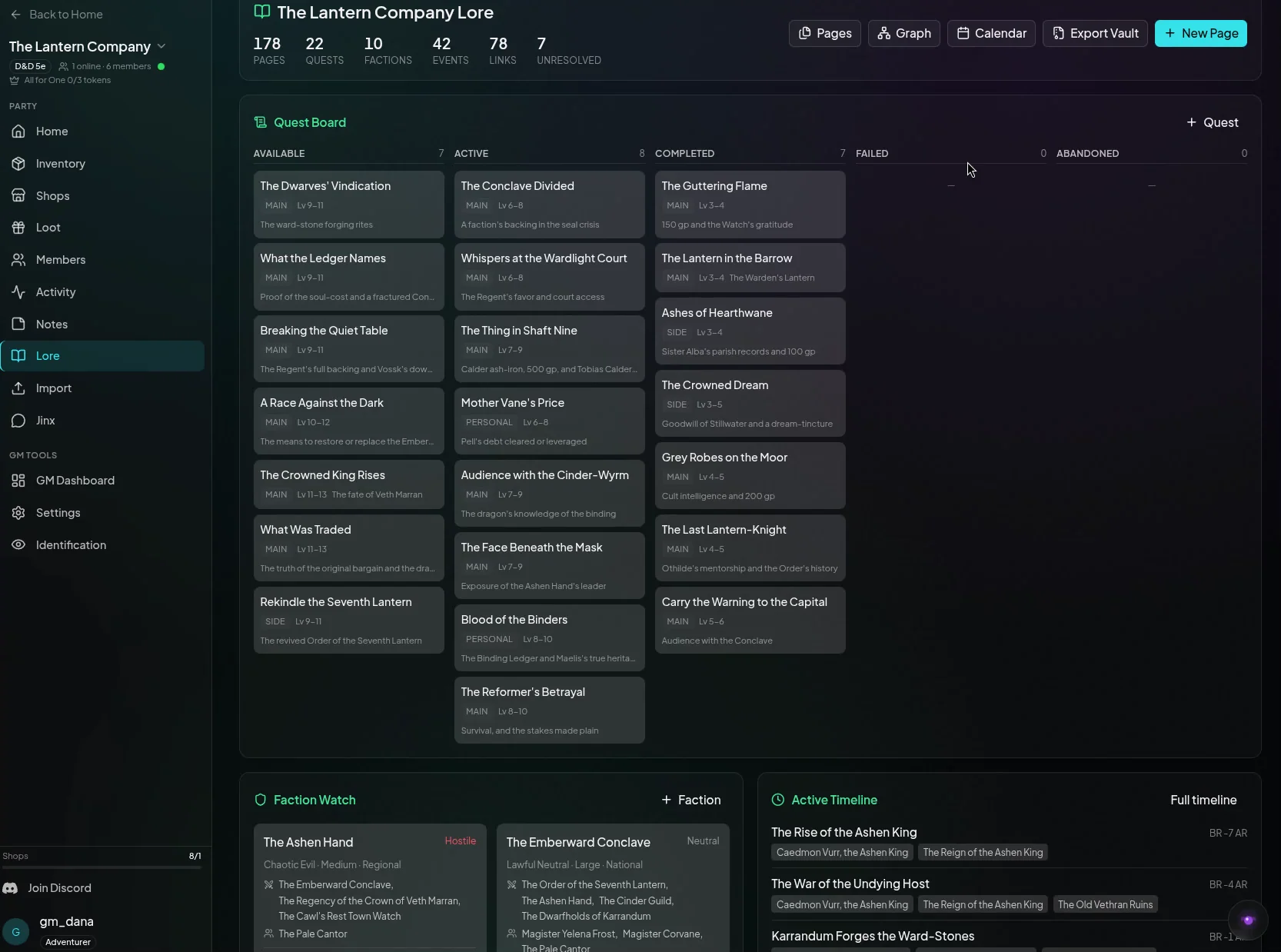1281x952 pixels.
Task: Open the Shops storefront icon
Action: [19, 196]
